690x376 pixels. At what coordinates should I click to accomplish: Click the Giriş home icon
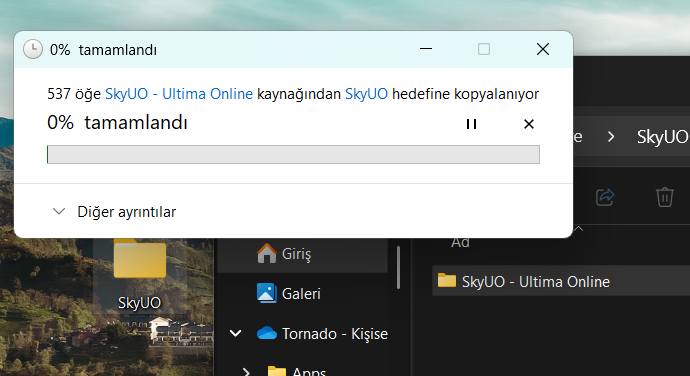coord(267,254)
